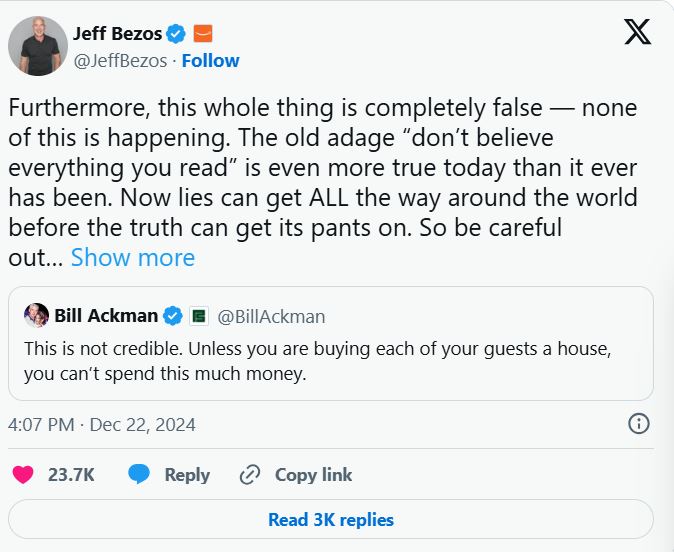
Task: Open Bill Ackman's small avatar
Action: coord(37,316)
